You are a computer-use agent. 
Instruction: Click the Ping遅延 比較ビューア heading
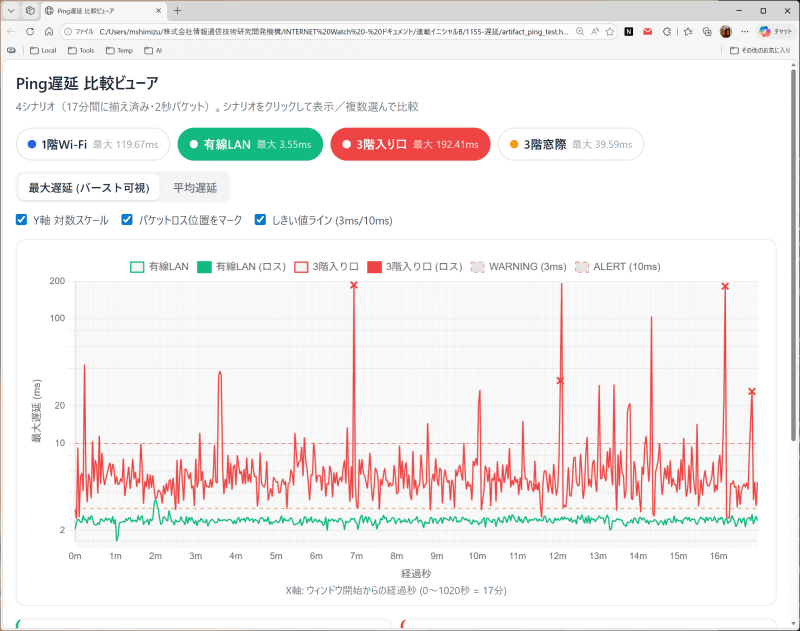tap(87, 83)
